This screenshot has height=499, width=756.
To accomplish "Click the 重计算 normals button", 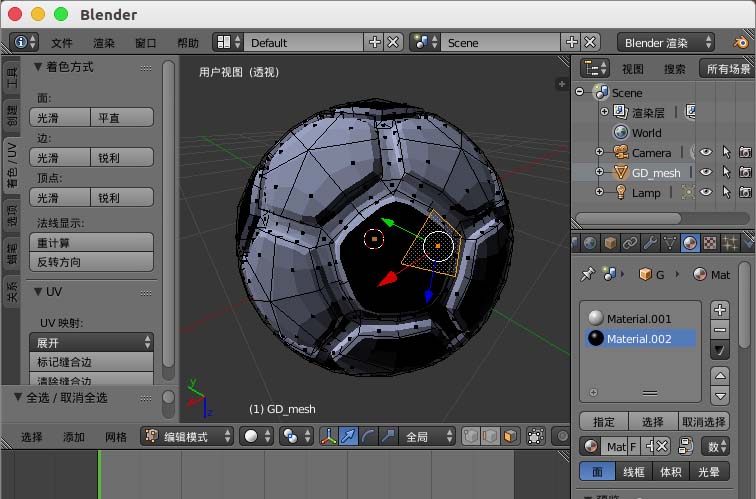I will click(92, 243).
